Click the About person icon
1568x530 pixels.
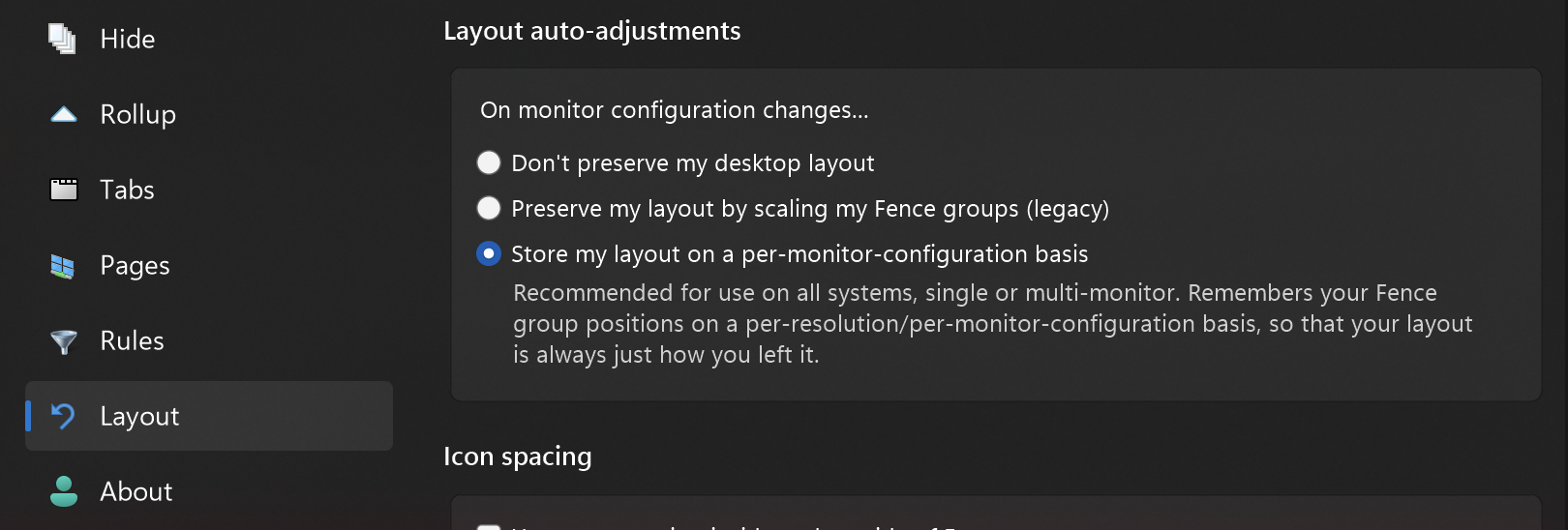pos(64,491)
